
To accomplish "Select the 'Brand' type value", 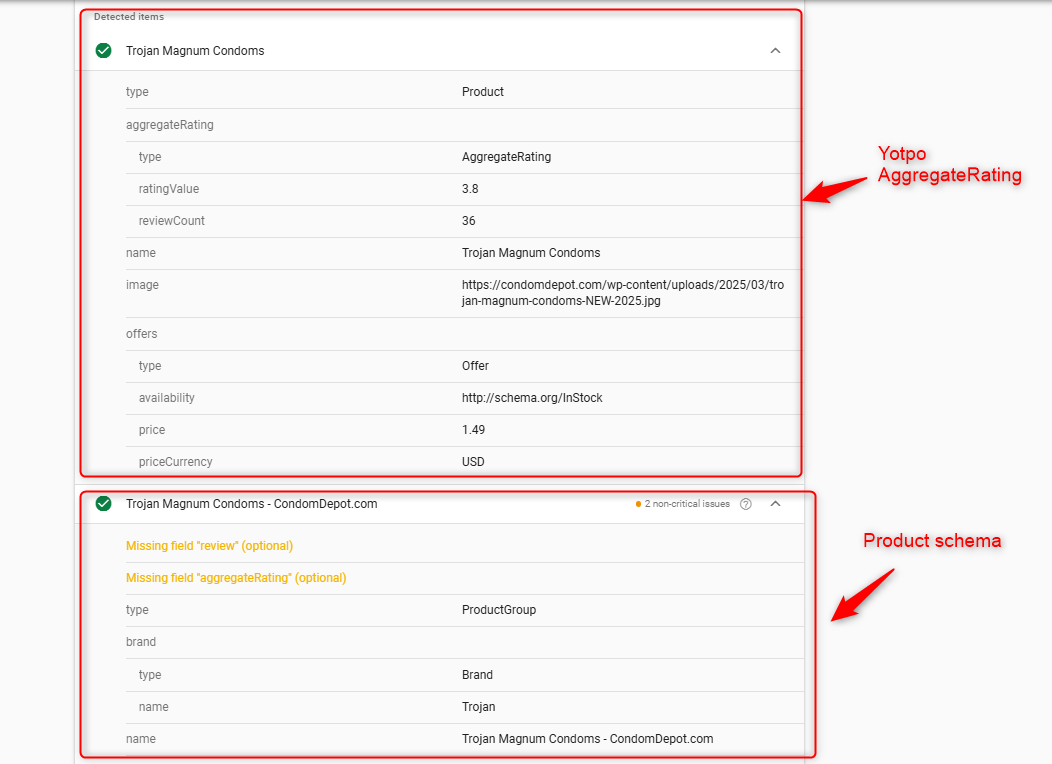I will [477, 675].
